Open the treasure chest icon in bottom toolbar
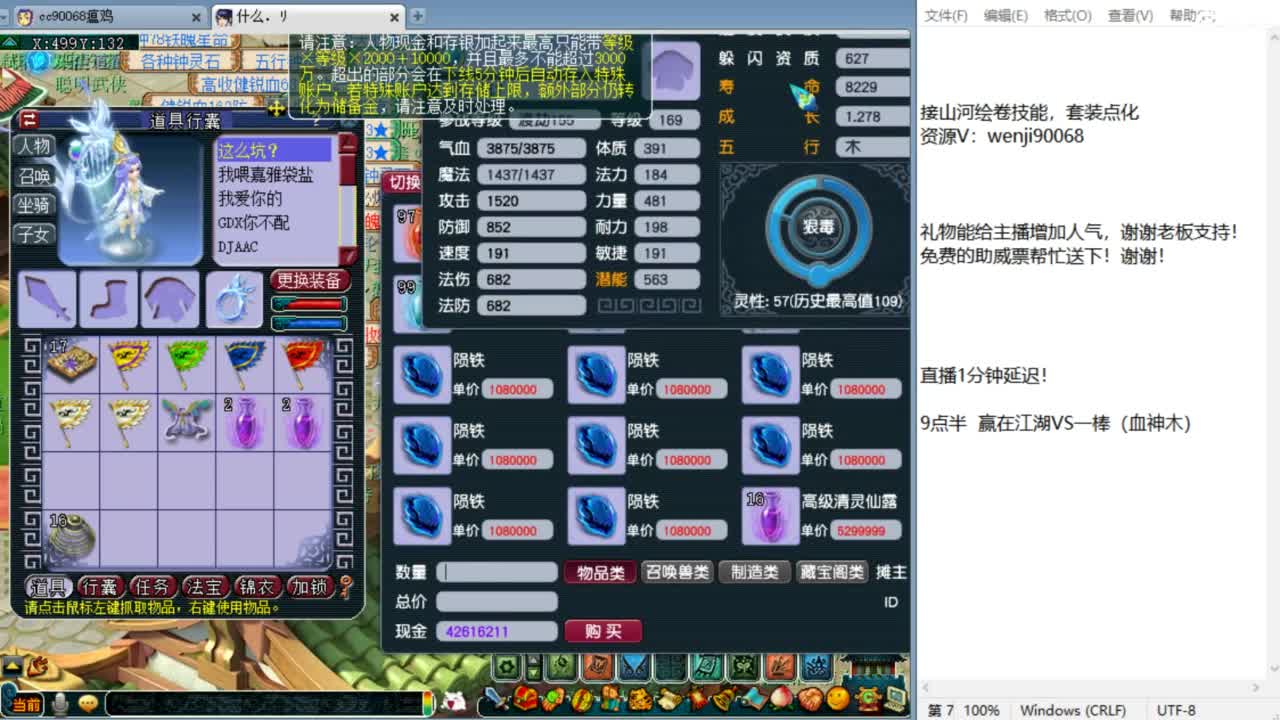1280x720 pixels. click(x=525, y=697)
